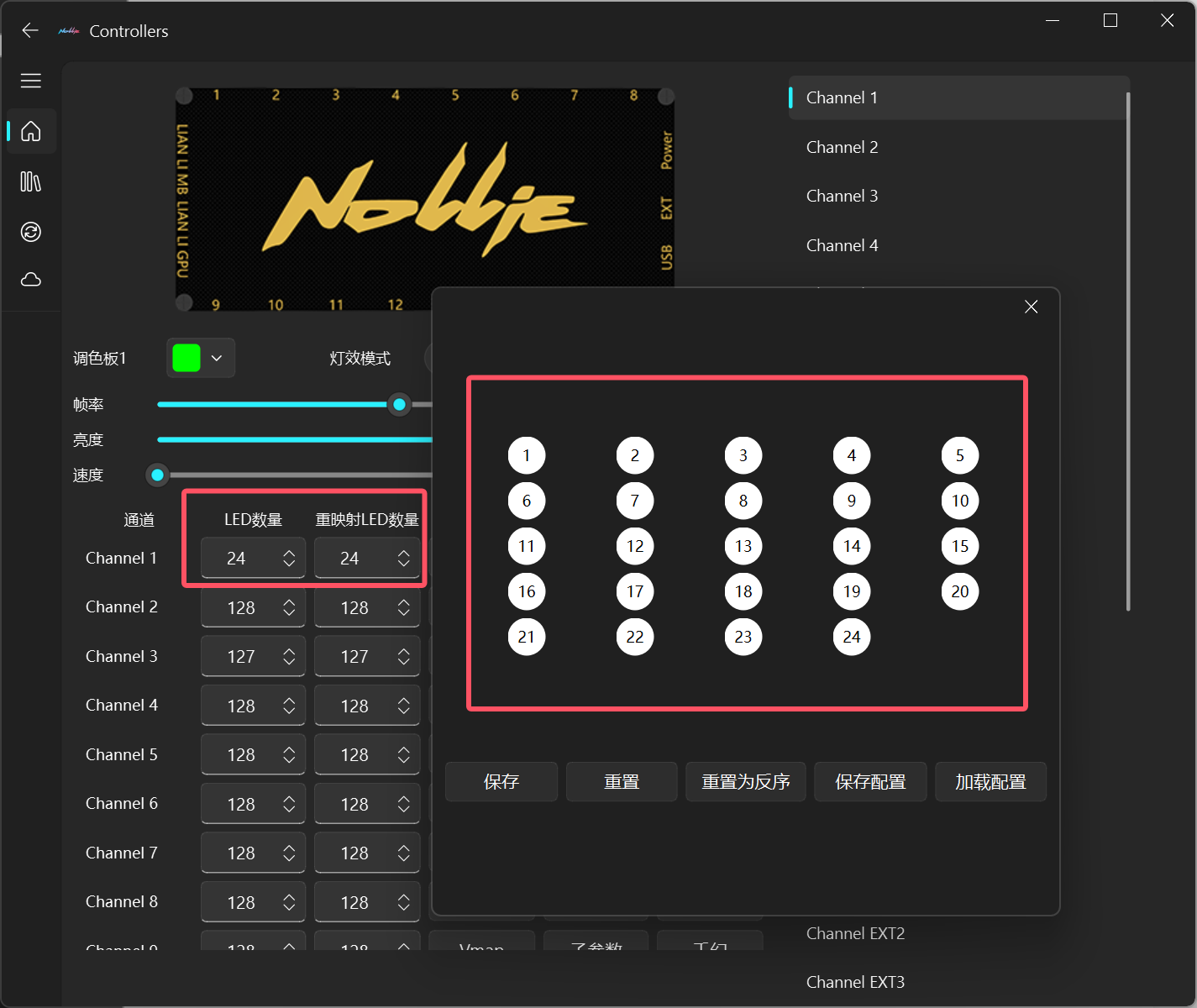
Task: Select LED node 11 in remap grid
Action: [x=527, y=547]
